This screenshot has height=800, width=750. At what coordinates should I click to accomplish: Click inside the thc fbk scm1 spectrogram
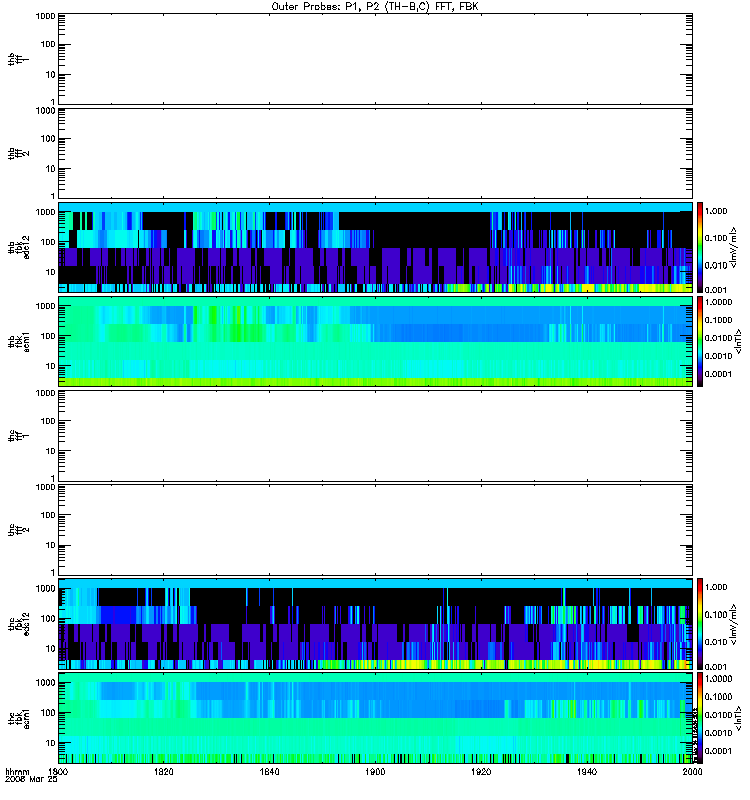[x=376, y=718]
